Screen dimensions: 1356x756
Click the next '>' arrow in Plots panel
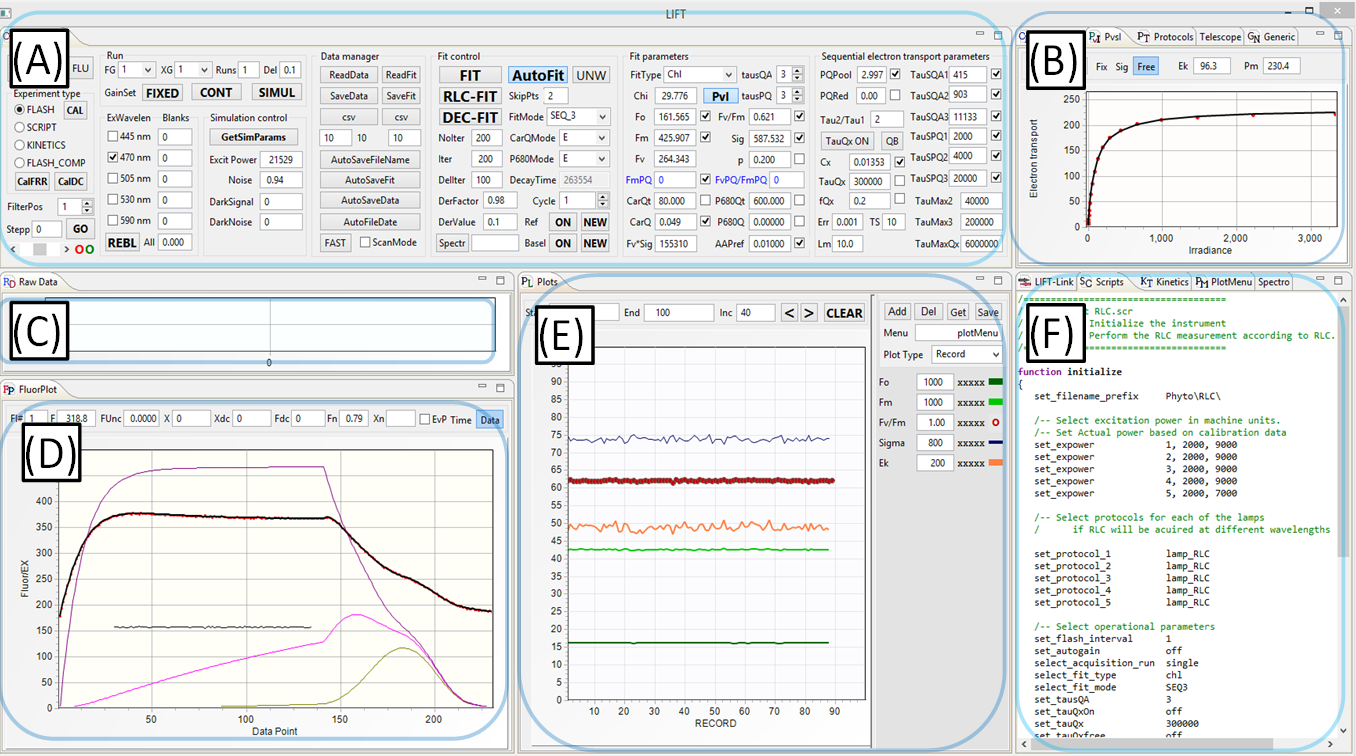point(809,313)
